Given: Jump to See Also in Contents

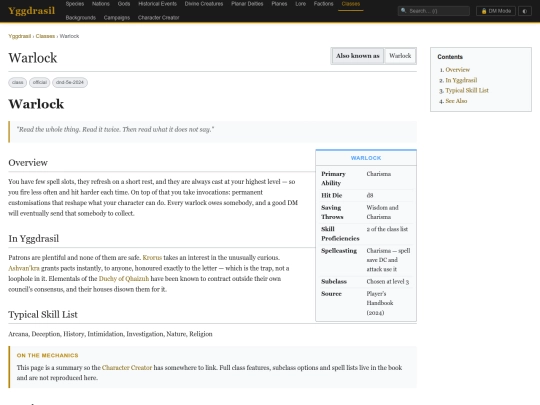Looking at the screenshot, I should pyautogui.click(x=456, y=101).
